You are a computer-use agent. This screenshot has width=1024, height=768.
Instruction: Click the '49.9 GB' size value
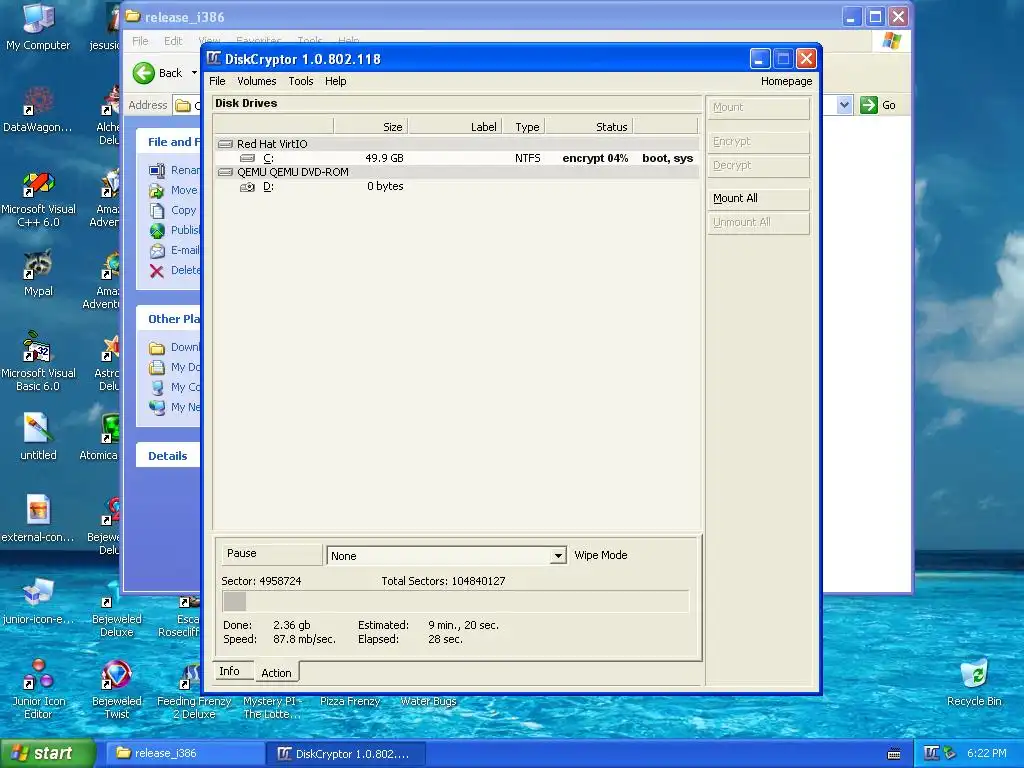pos(384,158)
